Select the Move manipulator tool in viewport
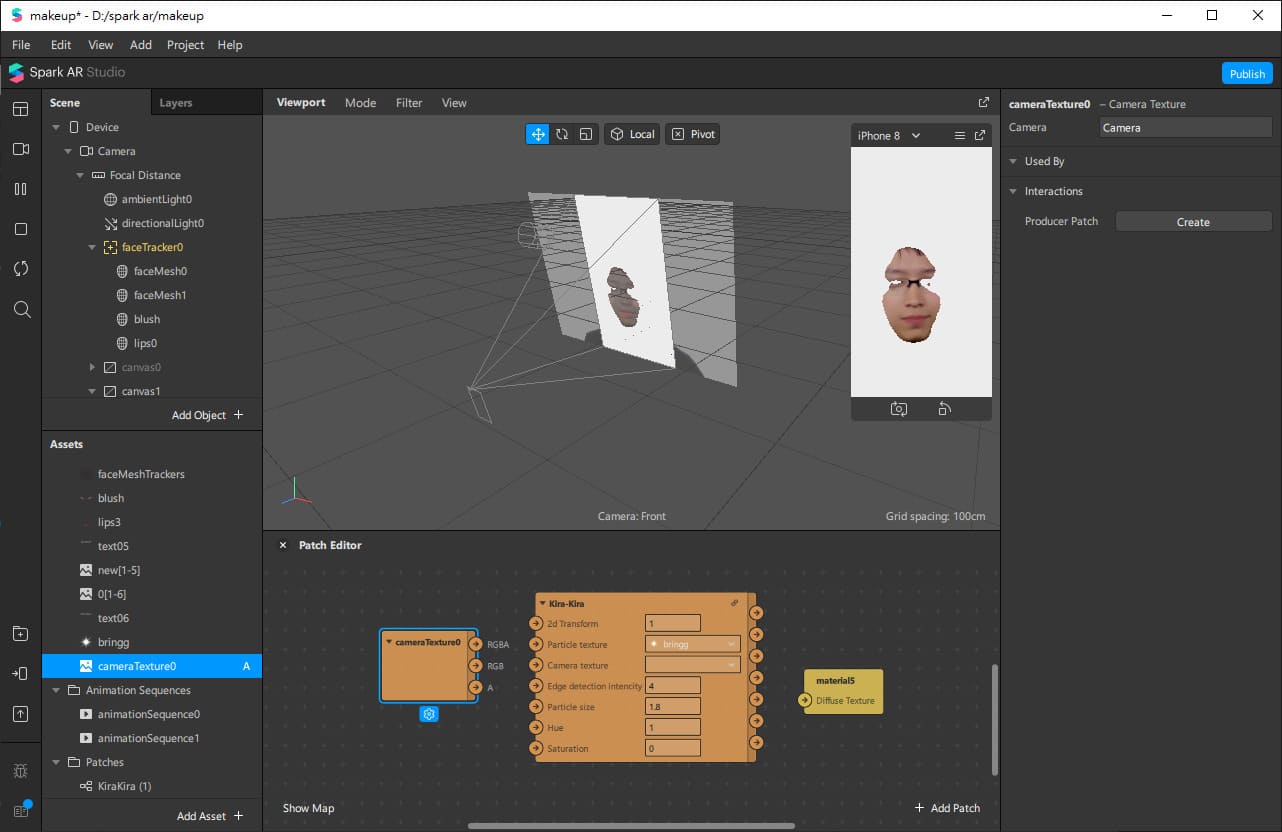The width and height of the screenshot is (1282, 832). point(538,134)
